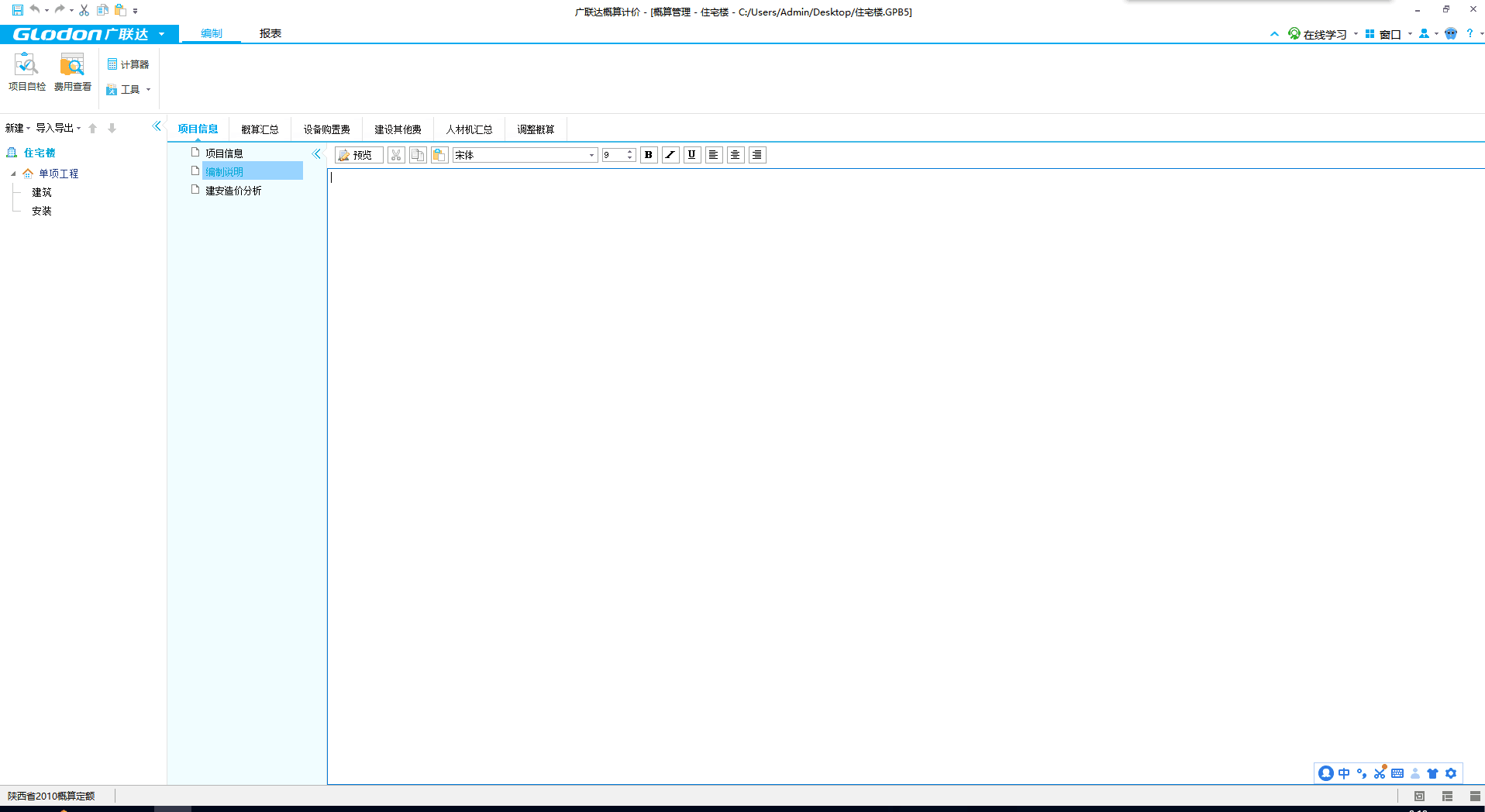Align text left
The height and width of the screenshot is (812, 1485).
tap(714, 155)
